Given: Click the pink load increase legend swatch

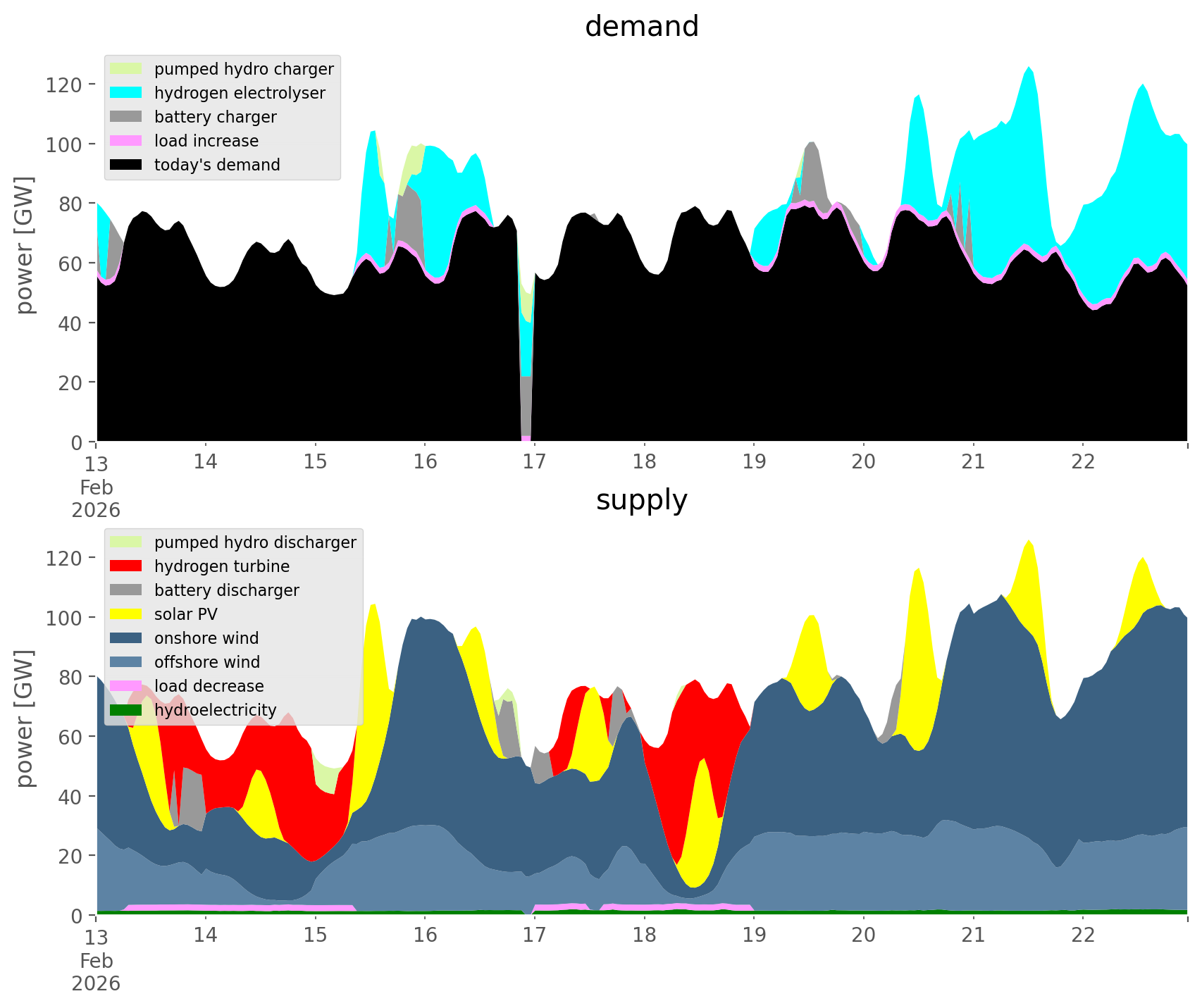Looking at the screenshot, I should coord(127,141).
